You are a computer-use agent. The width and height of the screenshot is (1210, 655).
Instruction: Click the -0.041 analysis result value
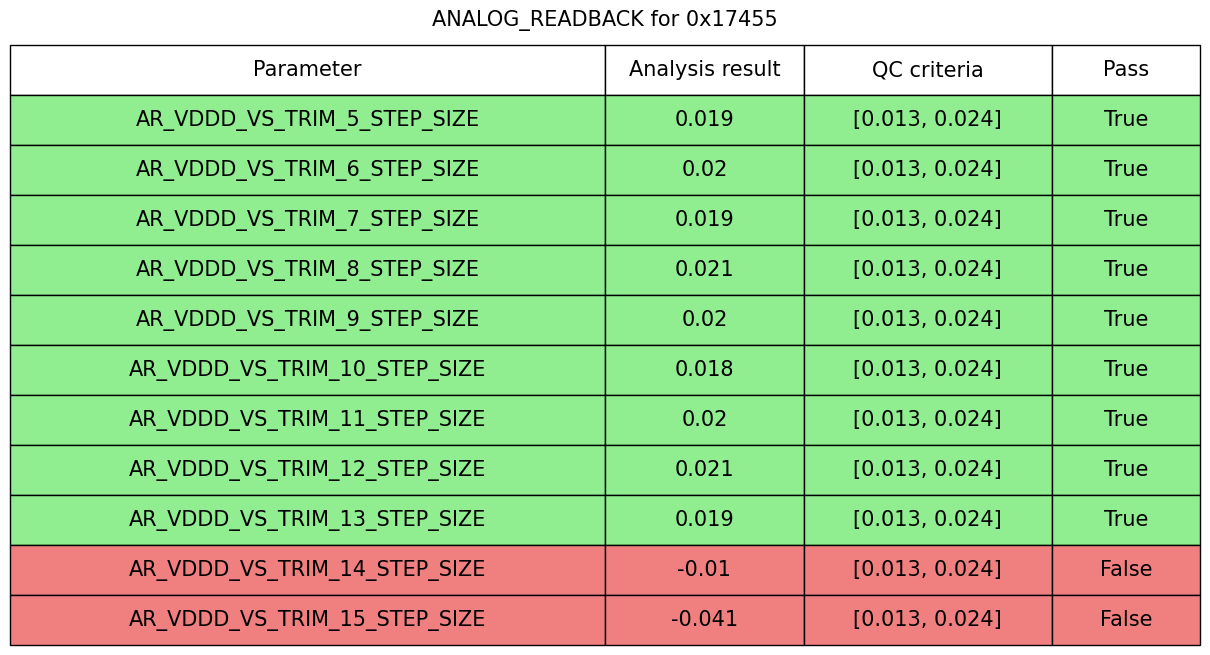click(x=704, y=620)
